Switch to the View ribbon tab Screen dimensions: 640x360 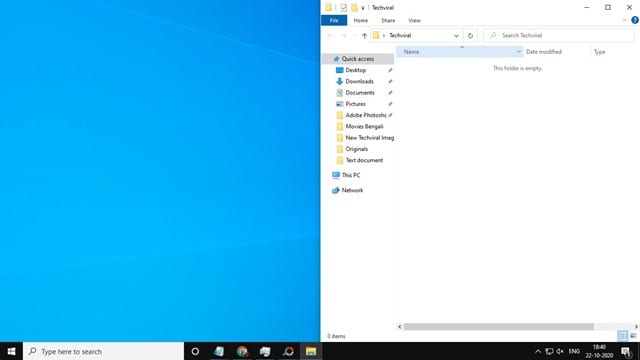click(414, 20)
